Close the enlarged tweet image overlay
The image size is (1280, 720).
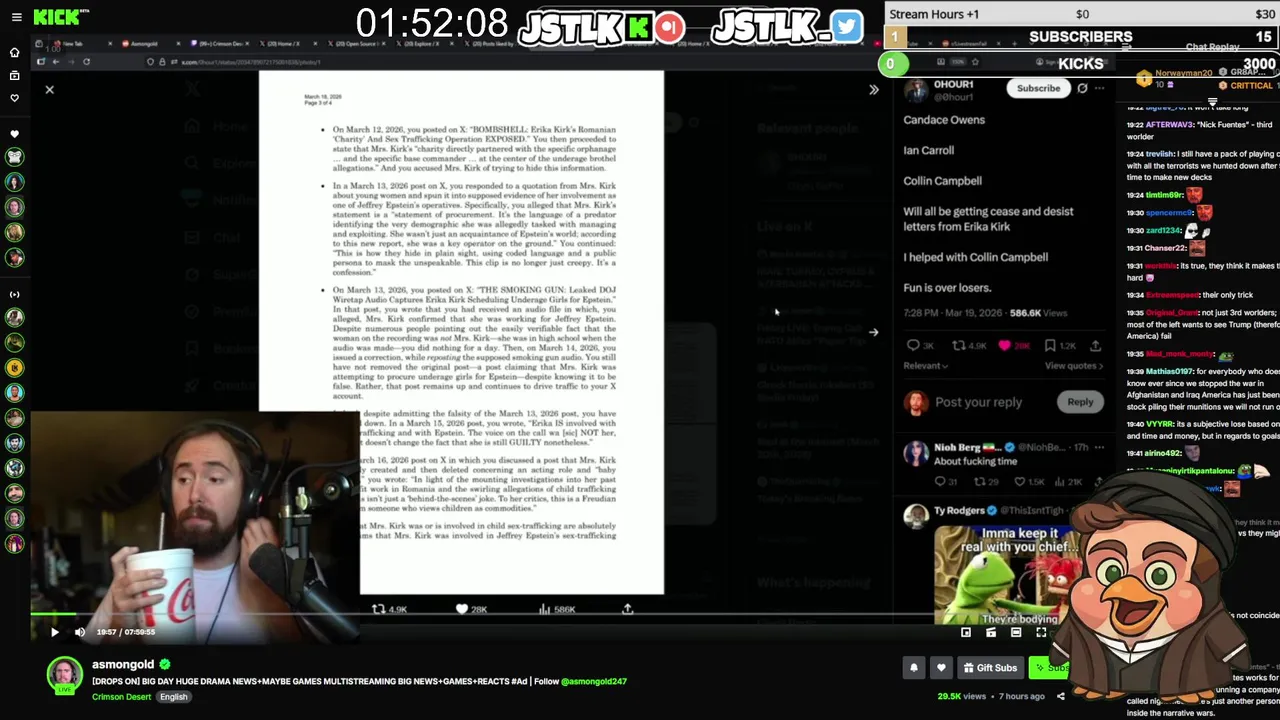49,90
